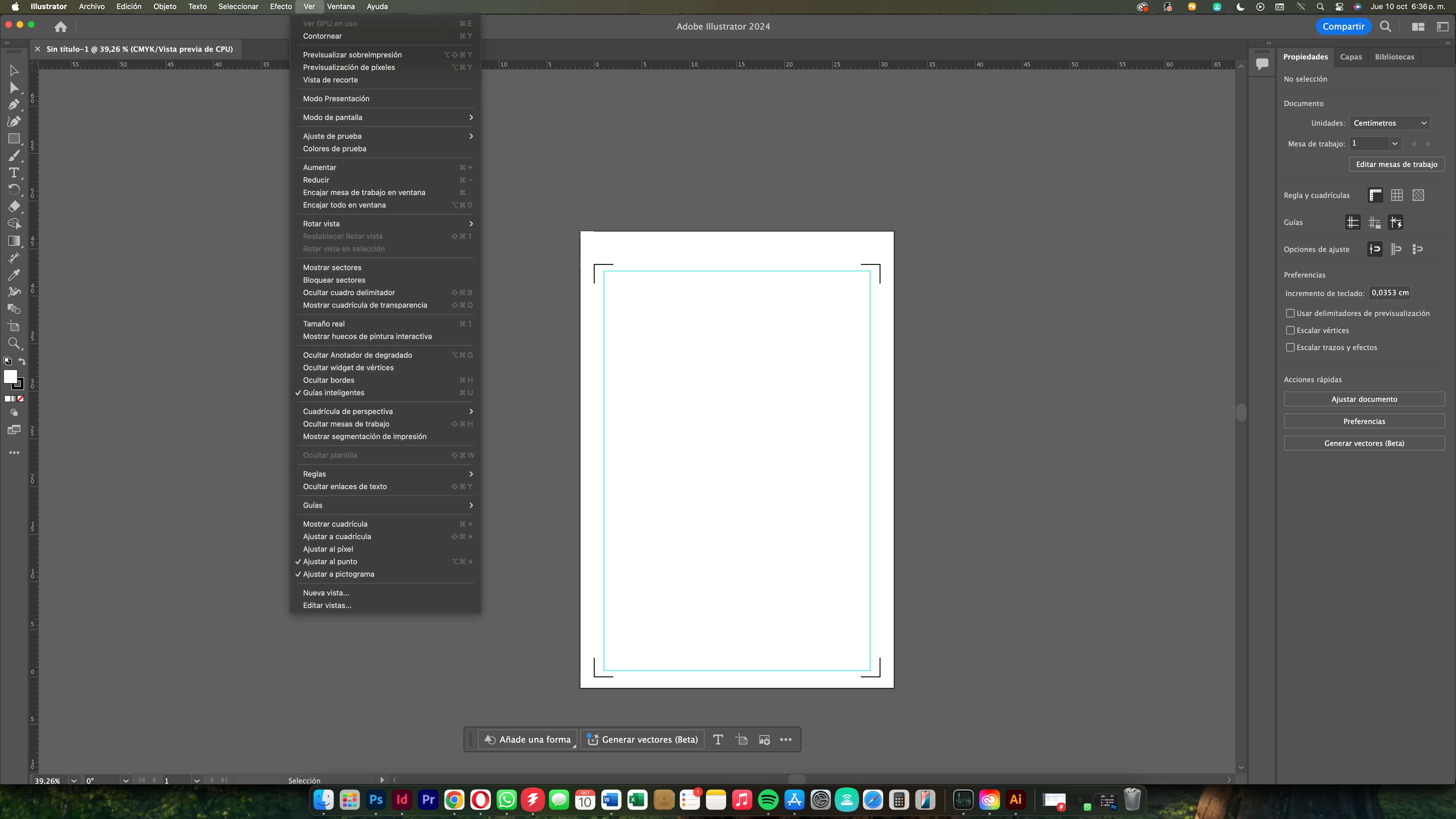Open the zoom level dropdown in status bar
Image resolution: width=1456 pixels, height=819 pixels.
pos(73,781)
